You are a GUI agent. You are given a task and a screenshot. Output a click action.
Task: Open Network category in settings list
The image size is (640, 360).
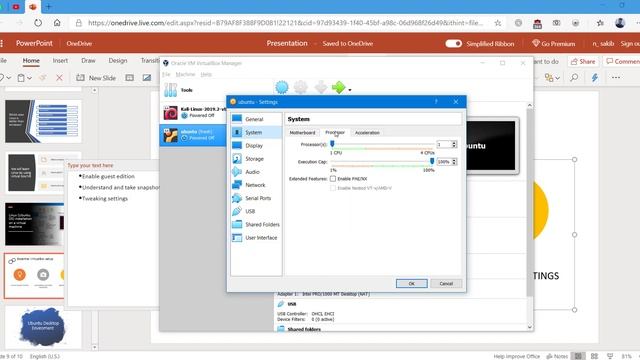point(256,185)
